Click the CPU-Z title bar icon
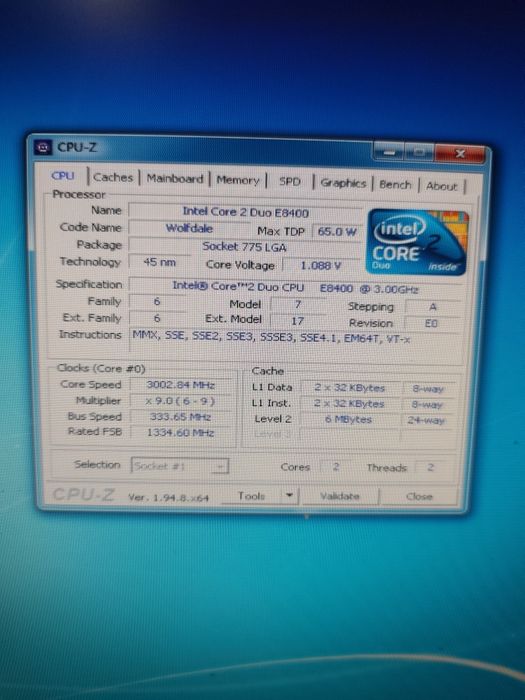Viewport: 525px width, 700px height. (x=43, y=147)
